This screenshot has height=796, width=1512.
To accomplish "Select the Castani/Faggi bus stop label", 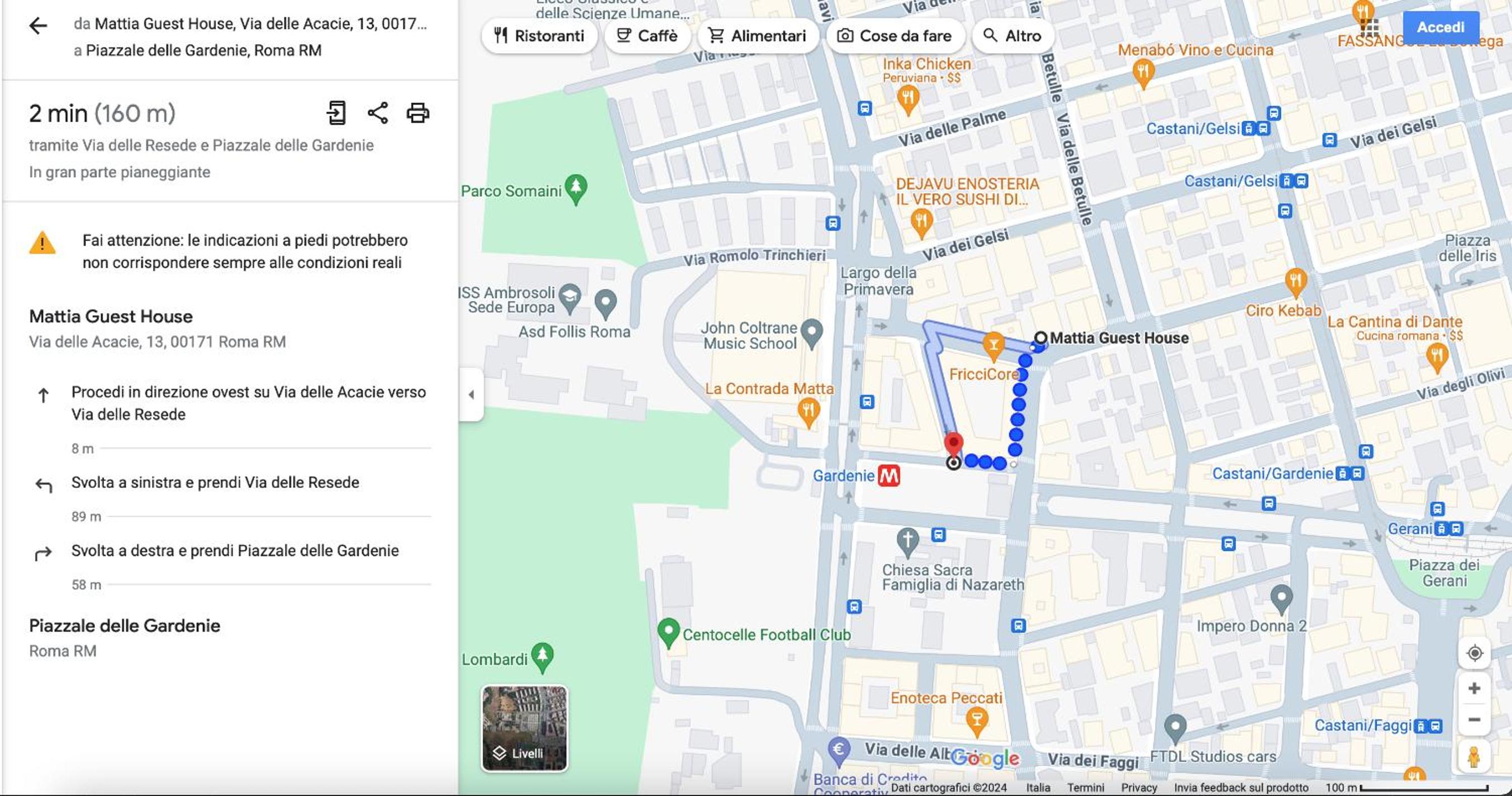I will pos(1363,726).
